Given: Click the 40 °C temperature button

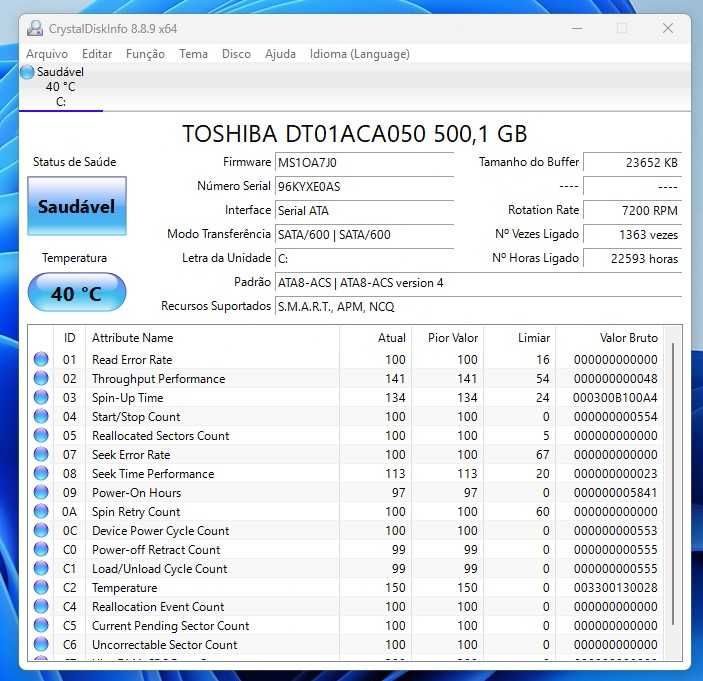Looking at the screenshot, I should [77, 292].
